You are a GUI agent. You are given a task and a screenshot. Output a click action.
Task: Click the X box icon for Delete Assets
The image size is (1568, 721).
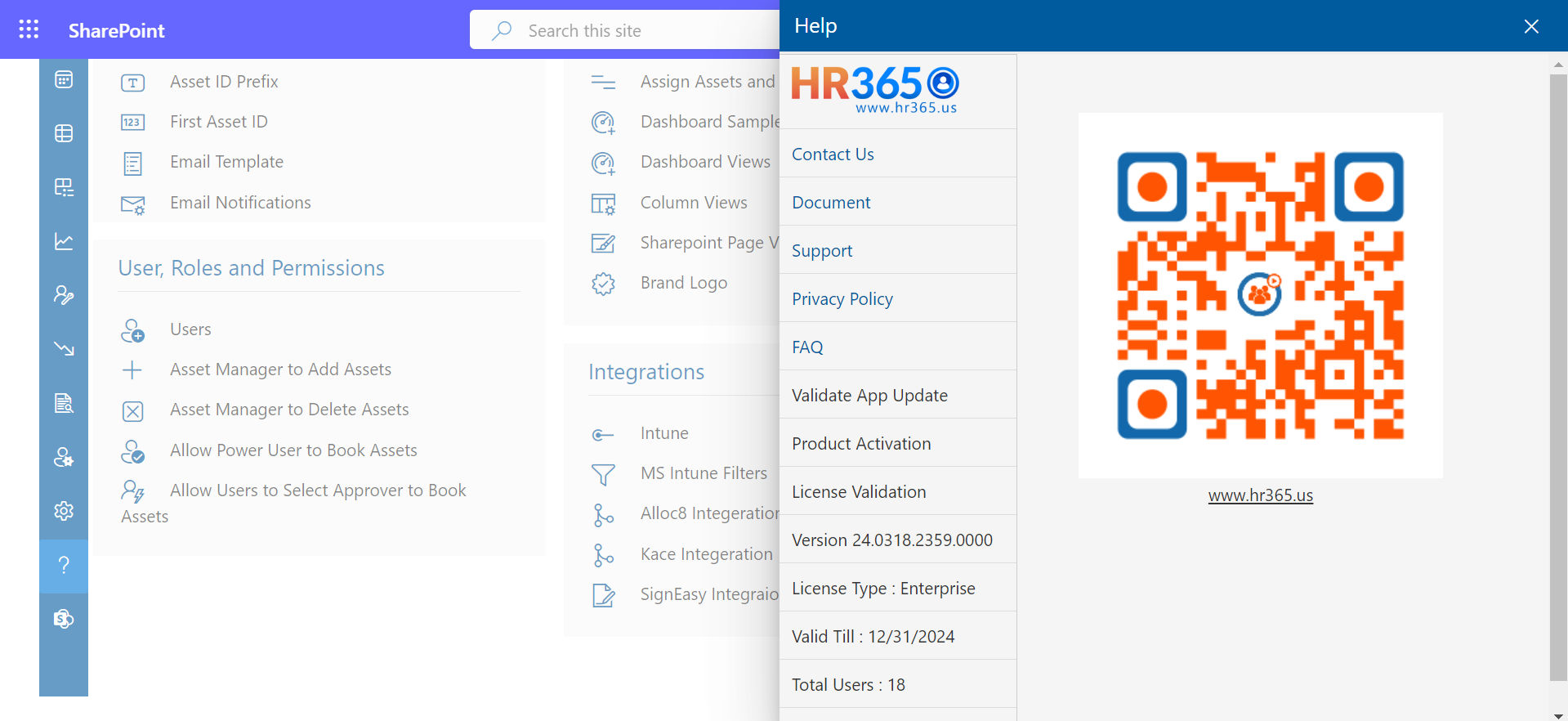point(132,411)
